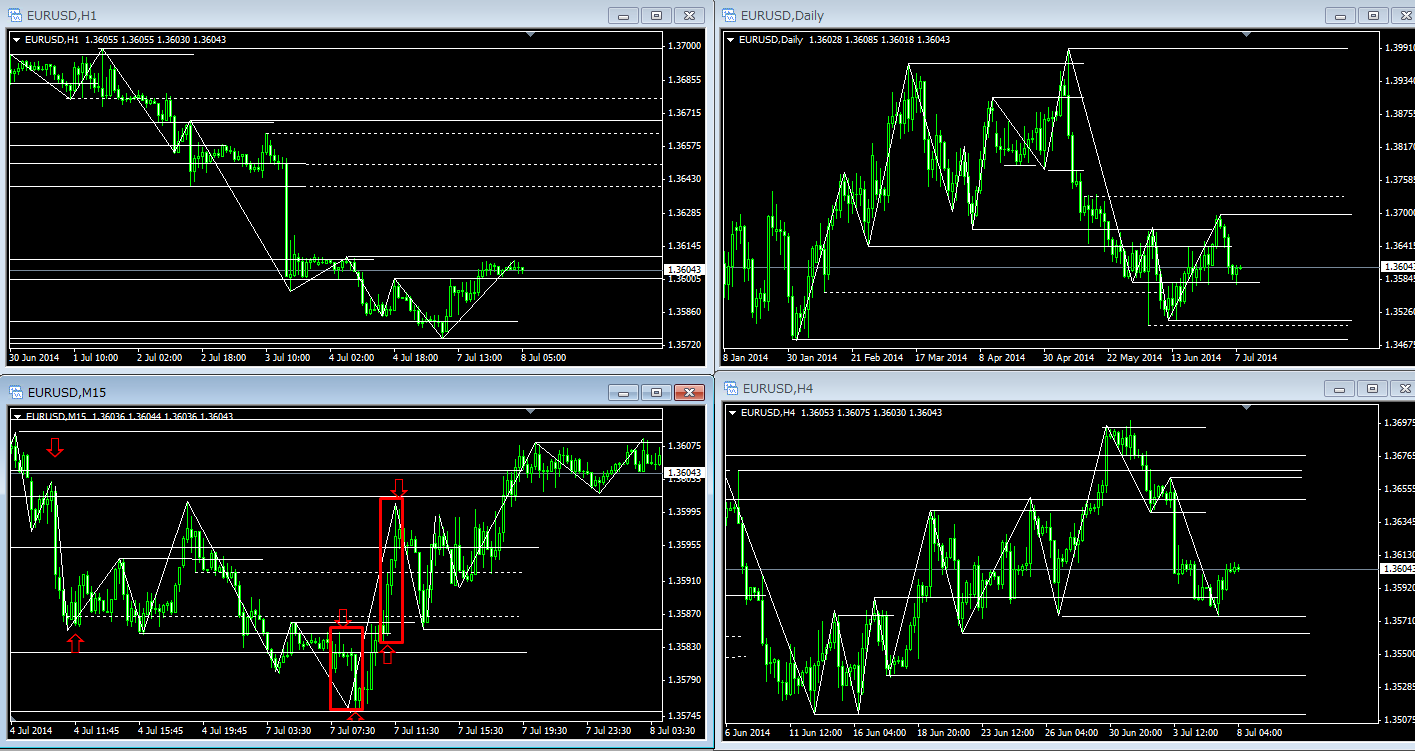Screen dimensions: 1415x751
Task: Close the EURUSD,M15 chart window
Action: tap(689, 392)
